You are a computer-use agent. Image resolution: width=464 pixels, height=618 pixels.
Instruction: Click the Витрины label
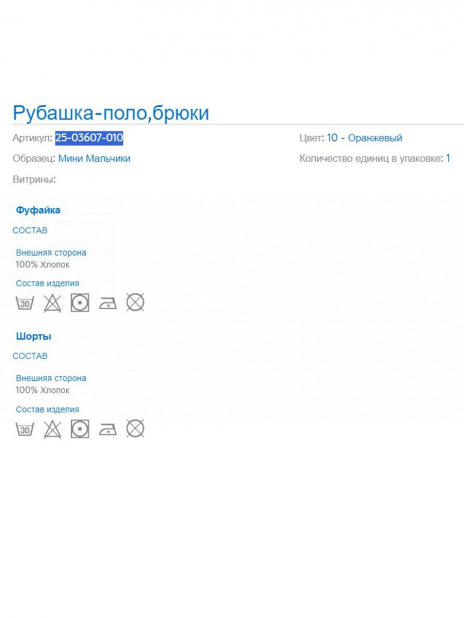click(34, 180)
